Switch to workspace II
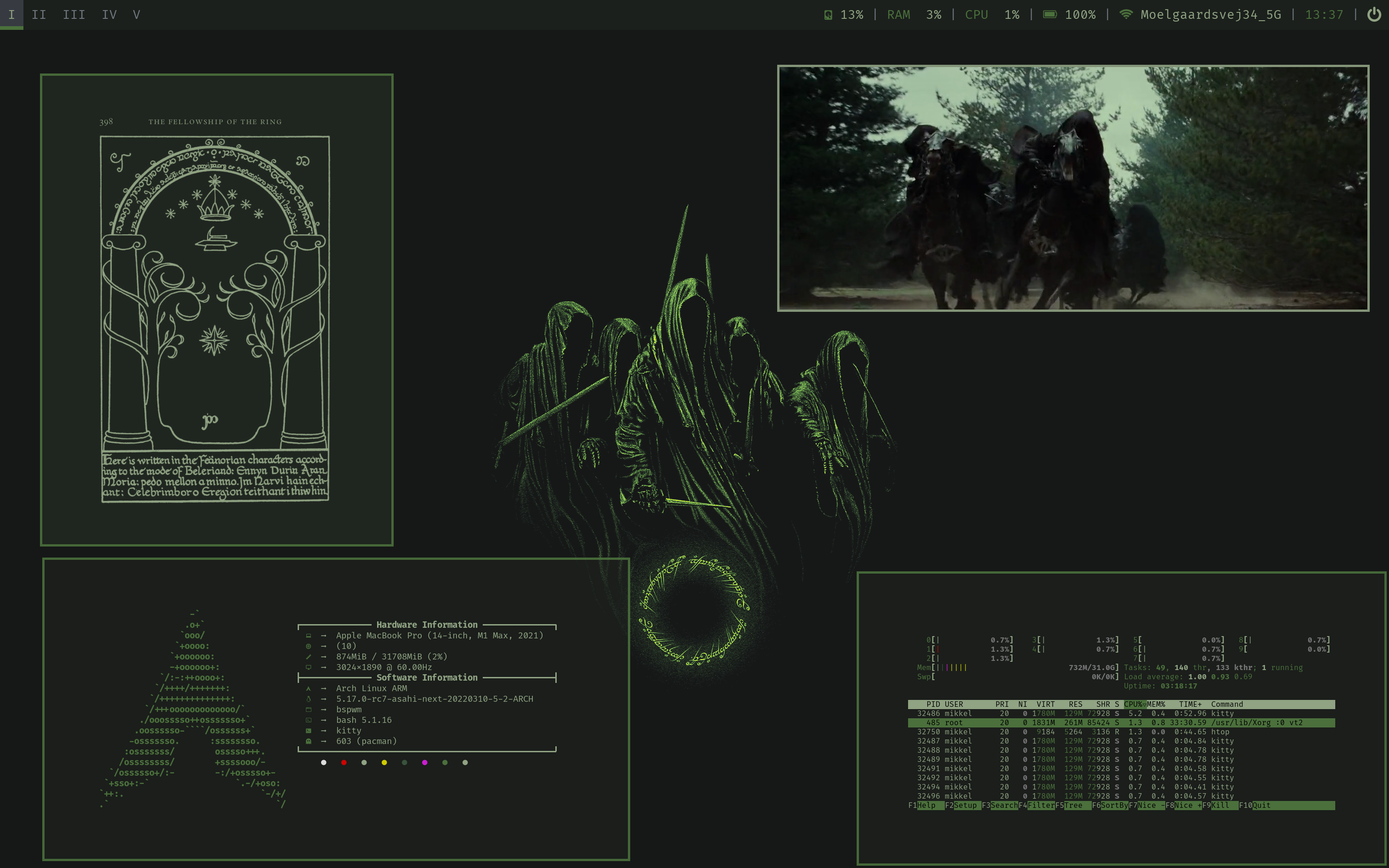Screen dimensions: 1389x868 click(x=39, y=14)
